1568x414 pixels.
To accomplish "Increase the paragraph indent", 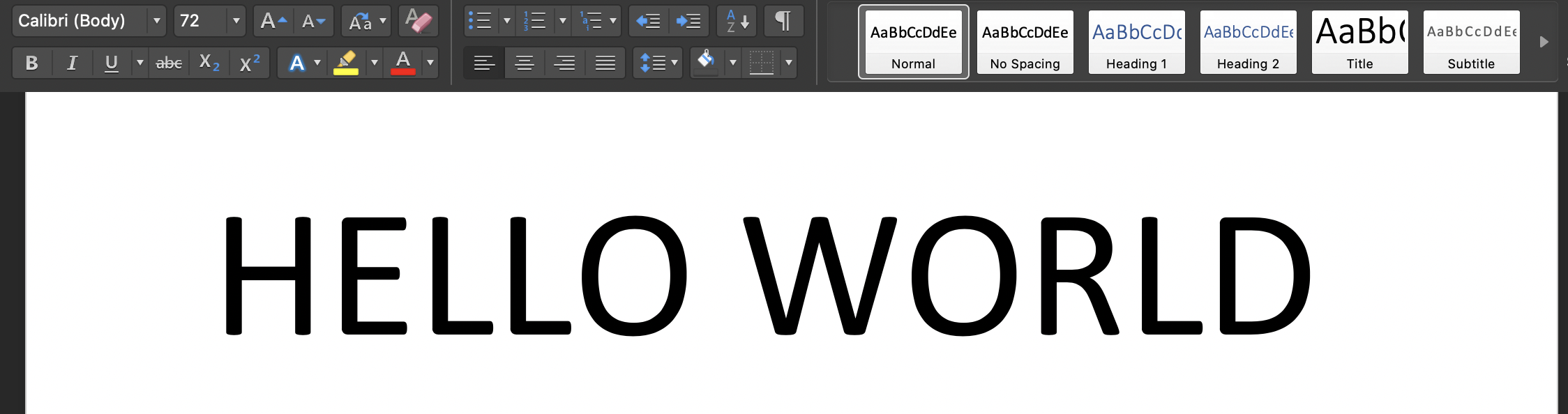I will coord(688,21).
